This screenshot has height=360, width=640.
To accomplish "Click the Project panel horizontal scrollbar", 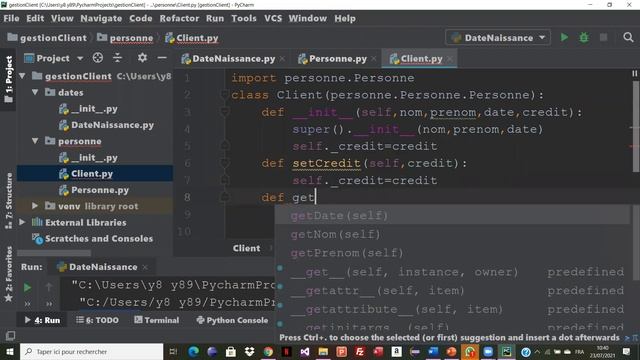I will pos(53,253).
